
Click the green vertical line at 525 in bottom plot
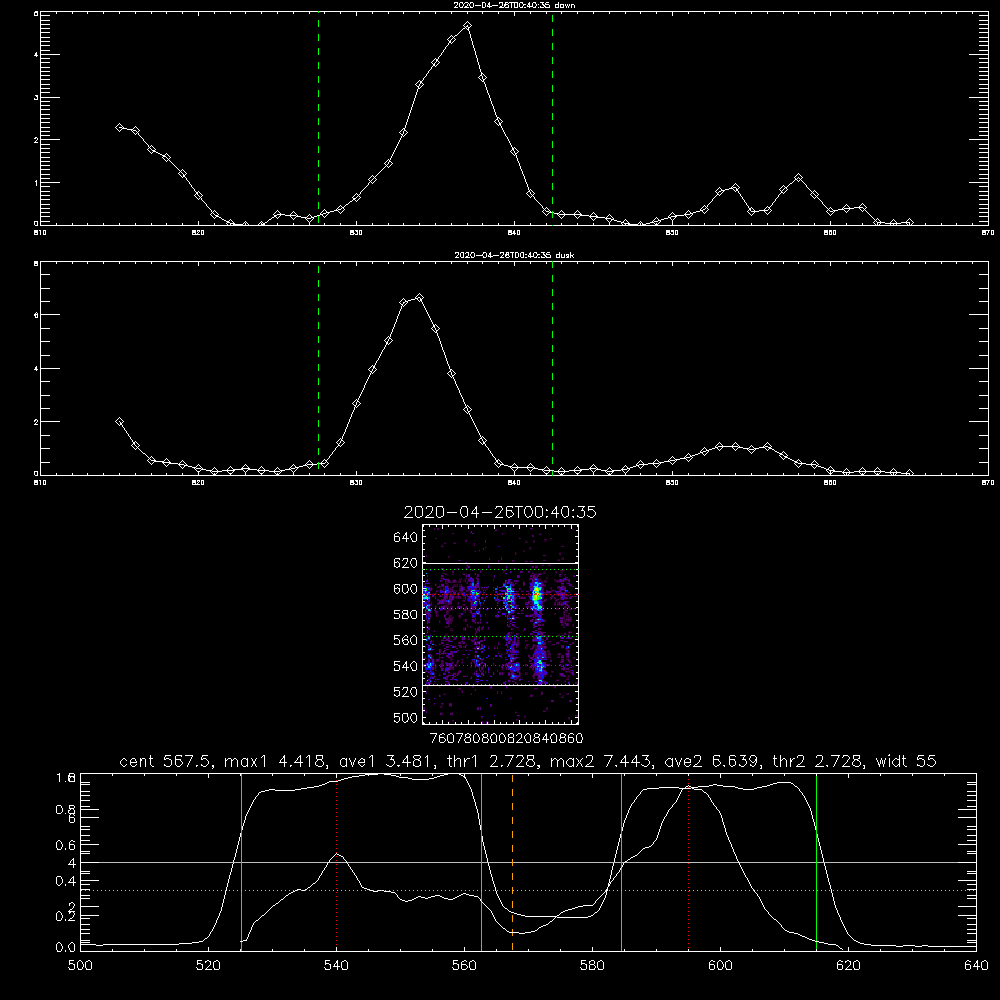(x=241, y=862)
